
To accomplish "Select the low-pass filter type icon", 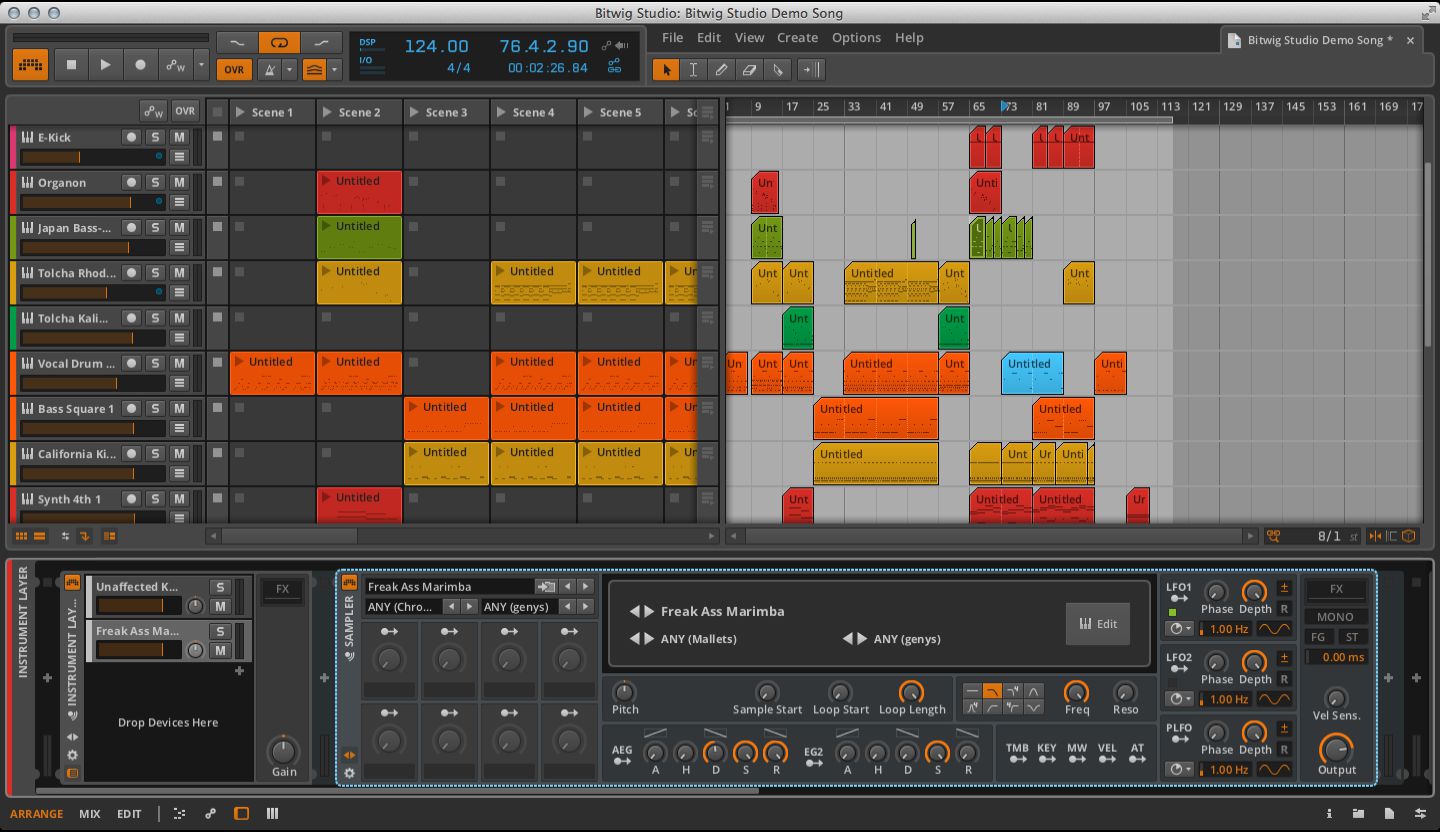I will click(992, 691).
